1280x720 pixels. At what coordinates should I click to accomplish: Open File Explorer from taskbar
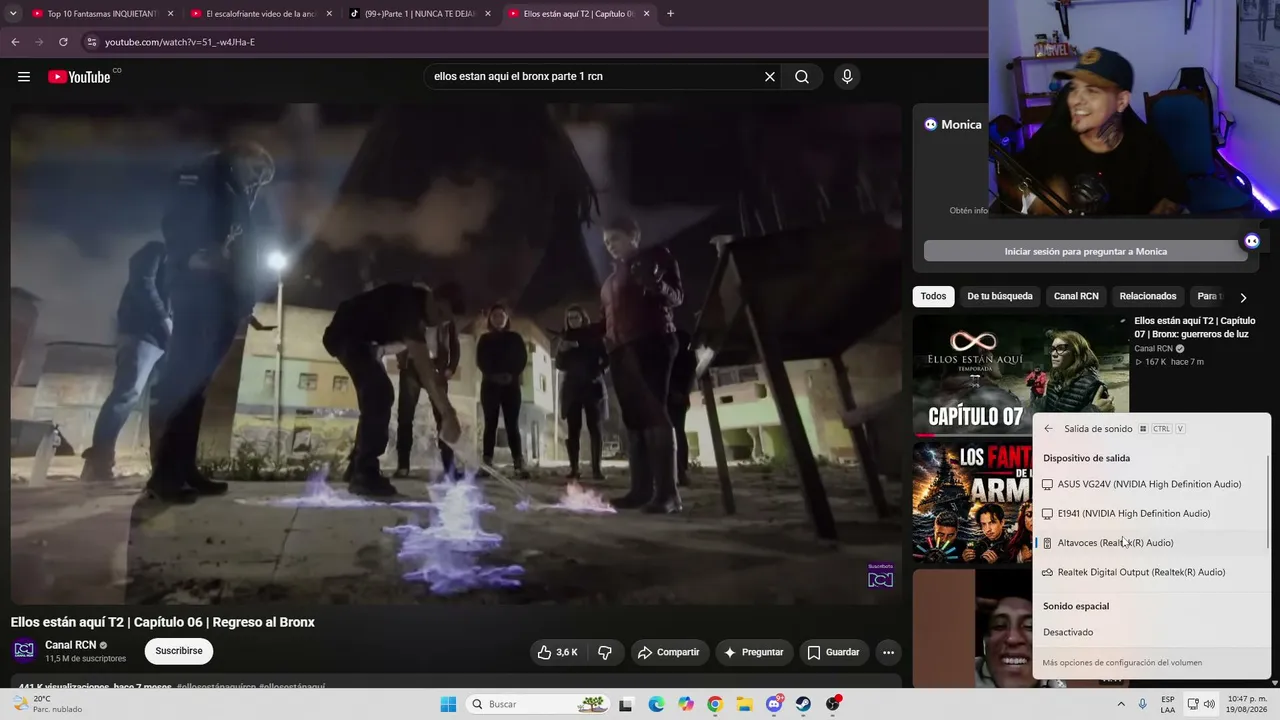point(744,704)
